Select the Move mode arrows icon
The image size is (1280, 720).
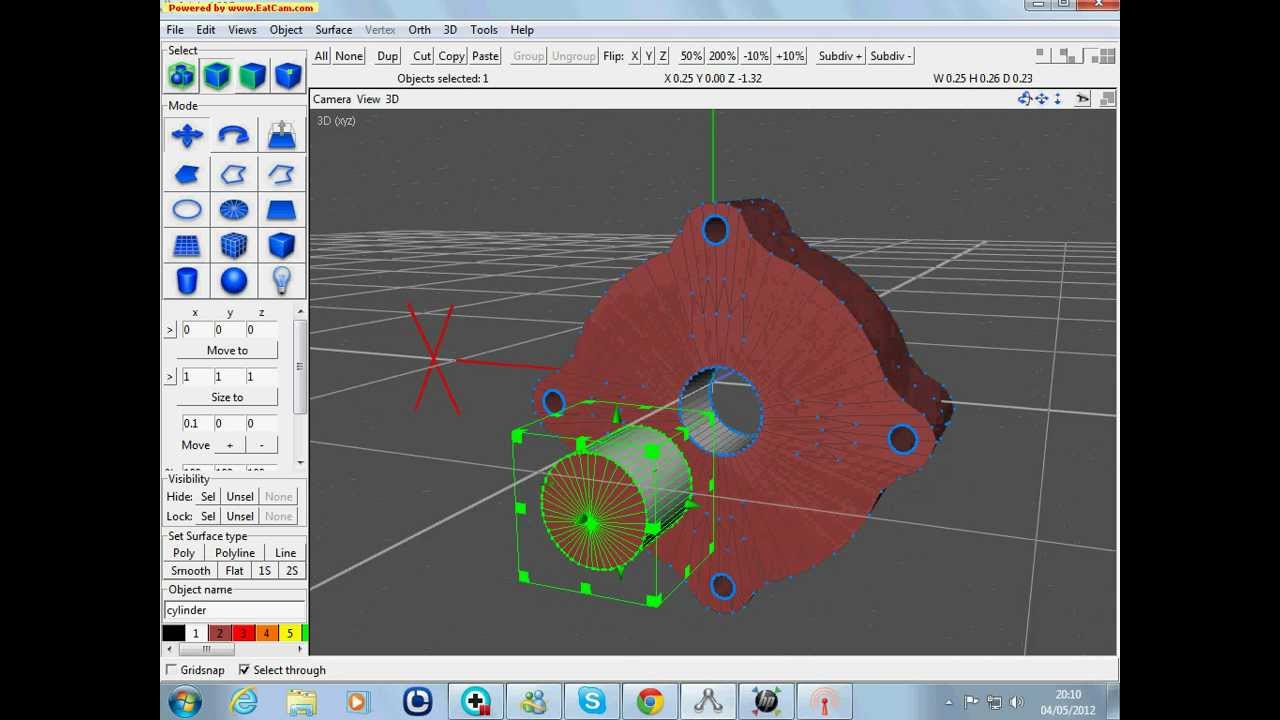click(187, 136)
